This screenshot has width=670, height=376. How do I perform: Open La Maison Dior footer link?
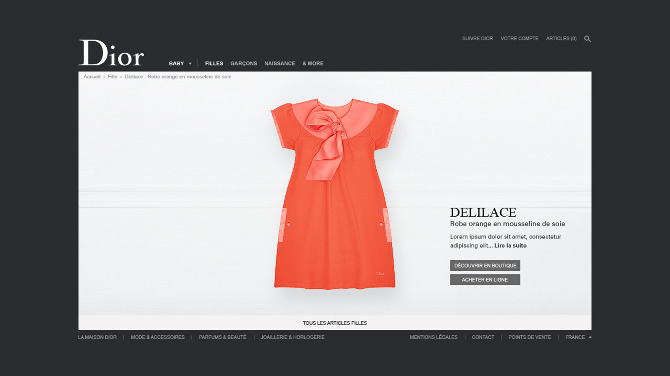97,337
